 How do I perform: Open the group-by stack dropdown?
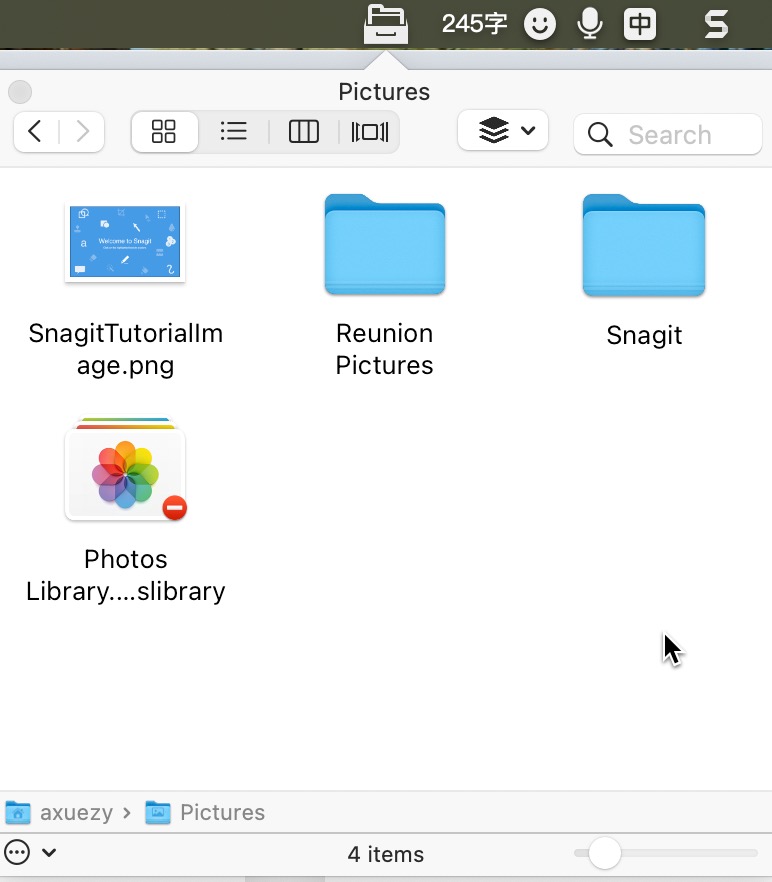[x=502, y=130]
